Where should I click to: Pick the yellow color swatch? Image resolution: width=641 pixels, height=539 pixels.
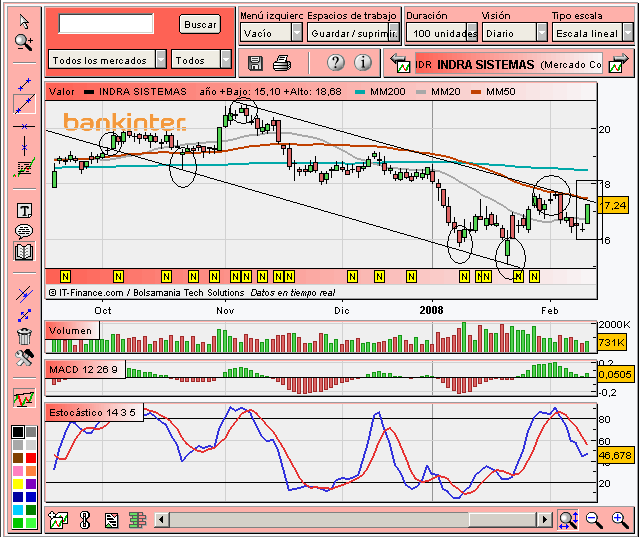18,484
